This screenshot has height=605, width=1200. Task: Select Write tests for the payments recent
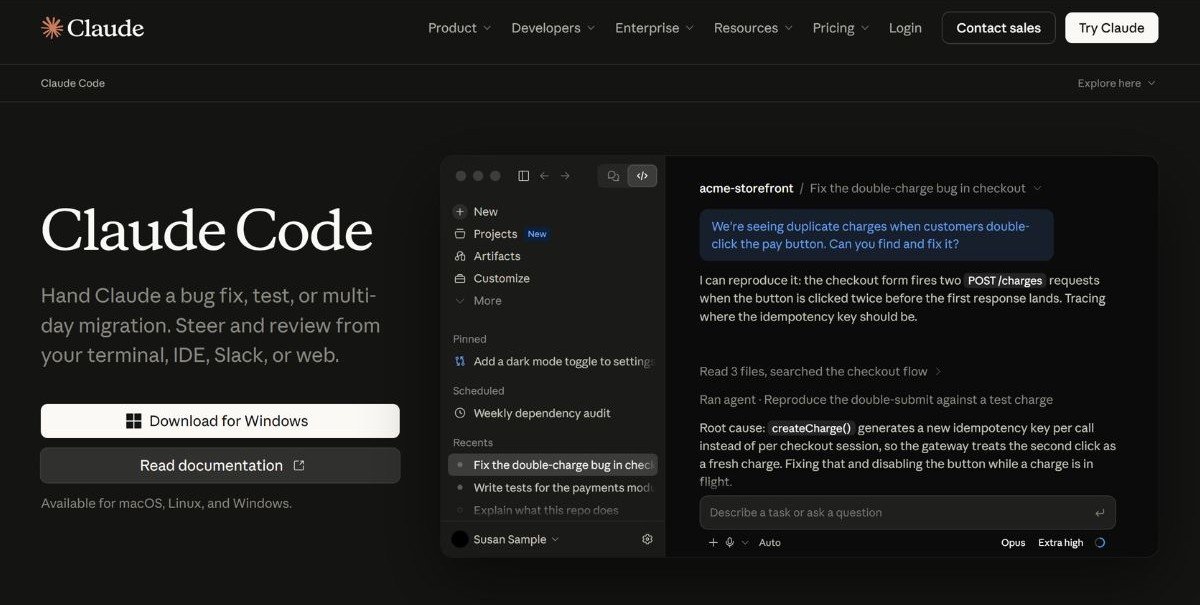[554, 488]
